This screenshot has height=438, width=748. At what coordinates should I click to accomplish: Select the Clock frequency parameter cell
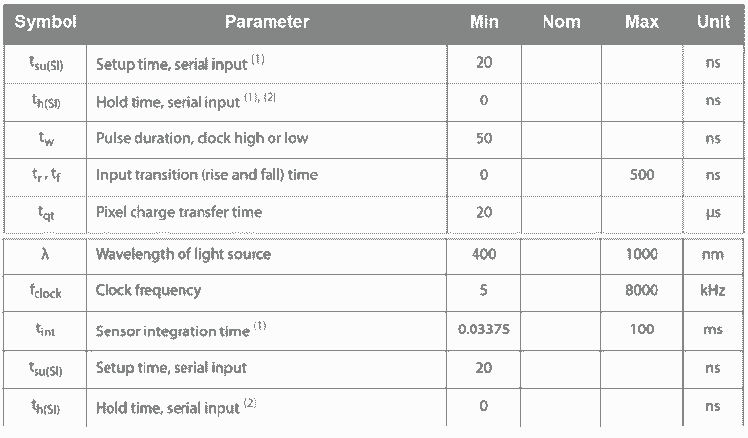pos(148,291)
